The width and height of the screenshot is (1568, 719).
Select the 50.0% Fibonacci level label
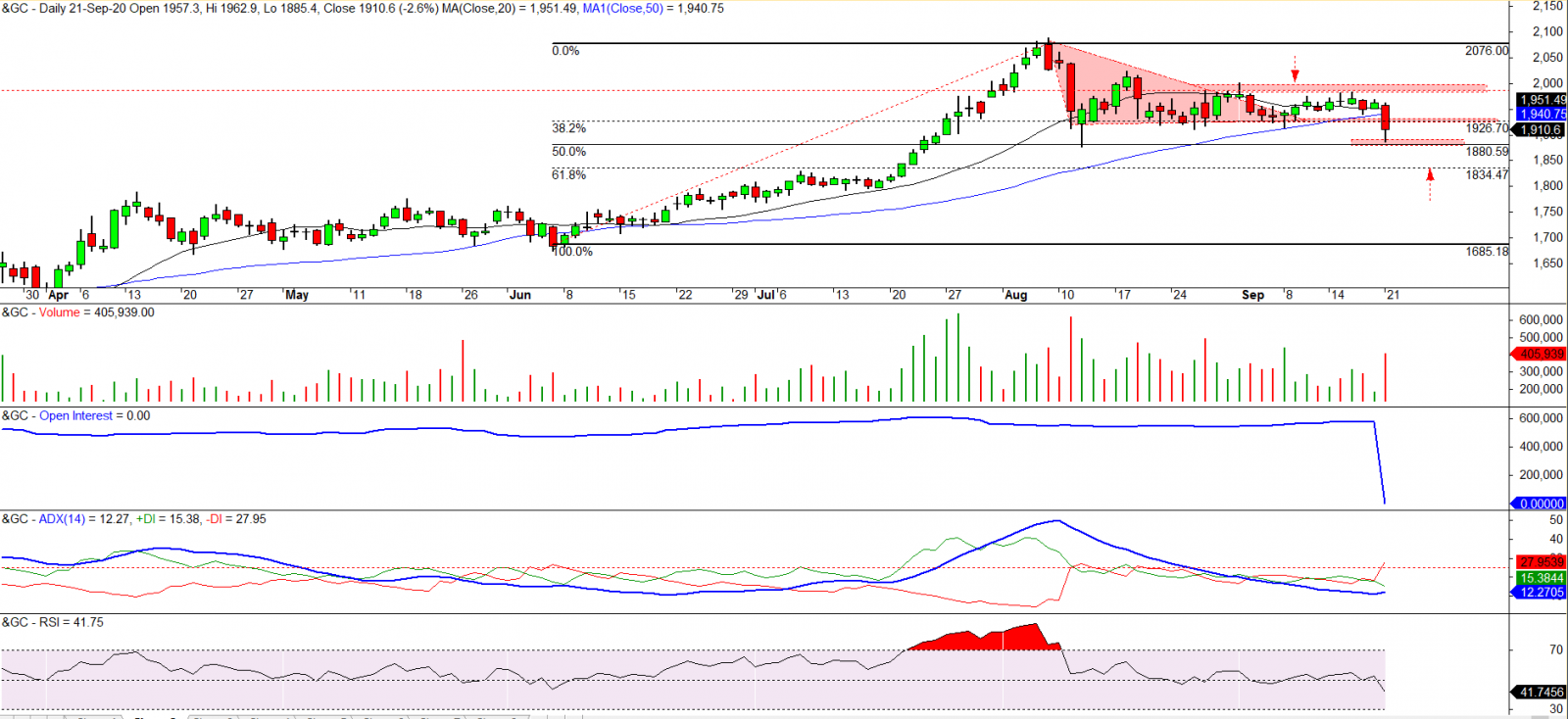[568, 152]
